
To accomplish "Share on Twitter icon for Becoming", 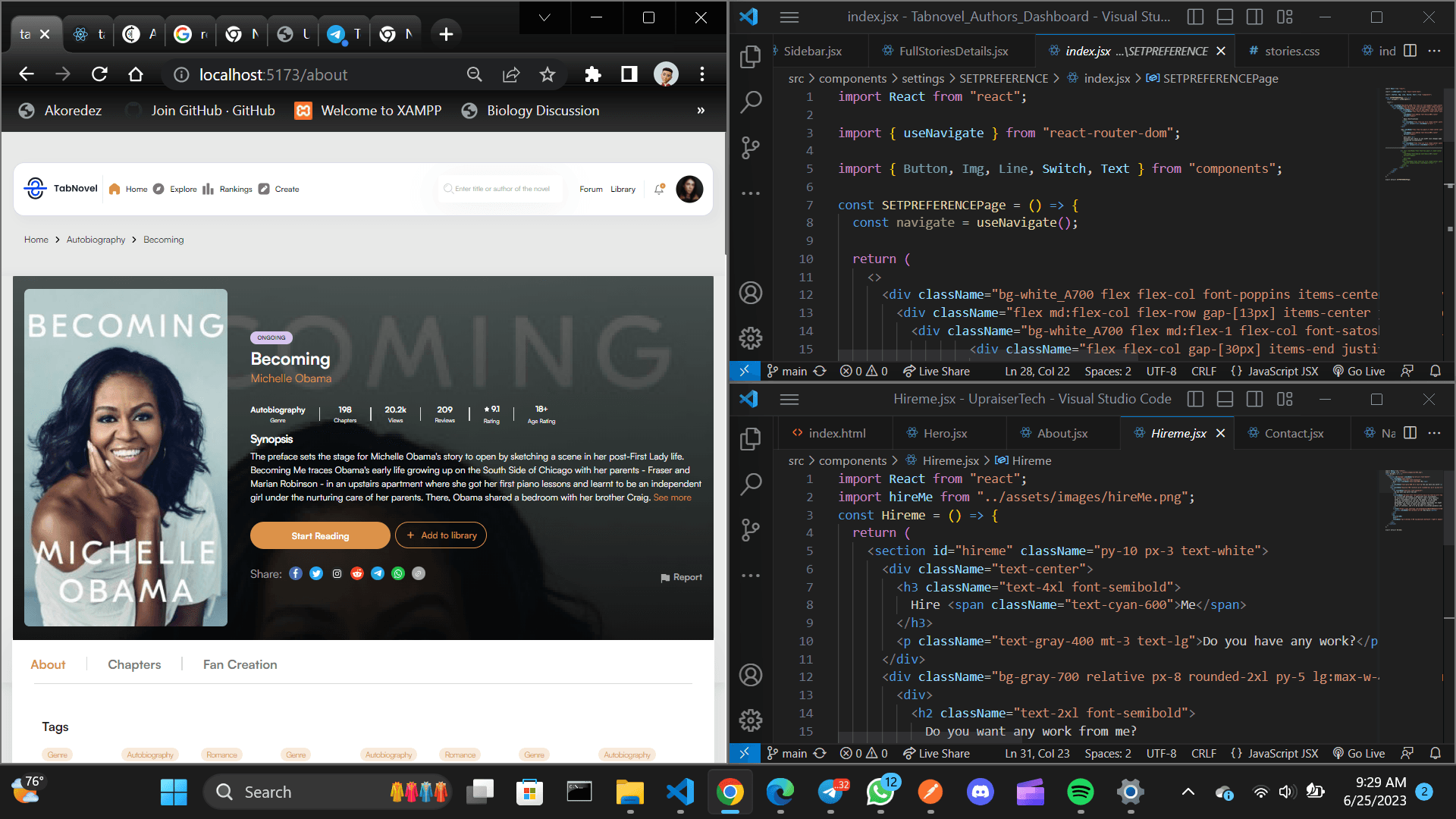I will click(x=316, y=574).
